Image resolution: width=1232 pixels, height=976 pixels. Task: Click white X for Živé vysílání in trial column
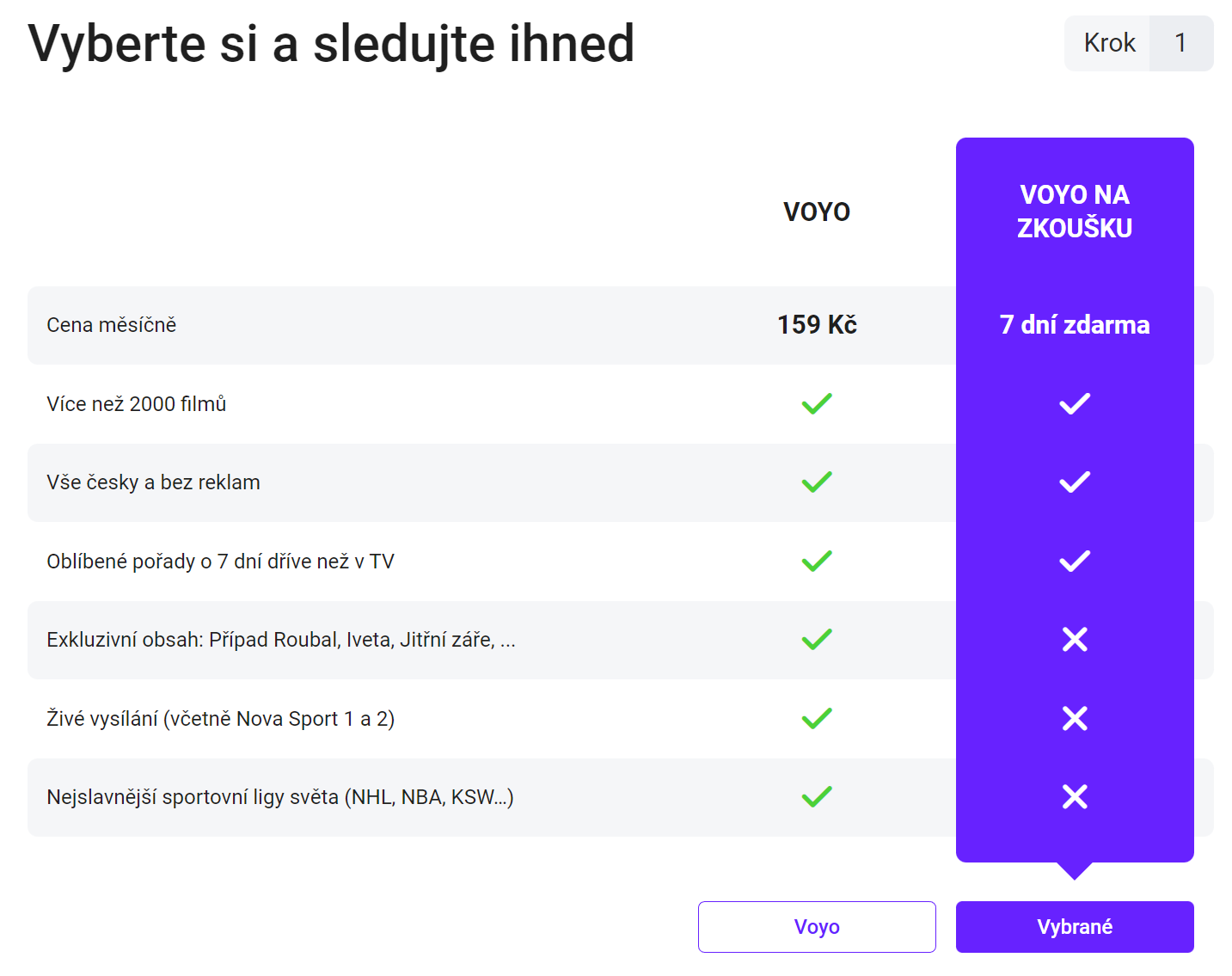tap(1074, 718)
